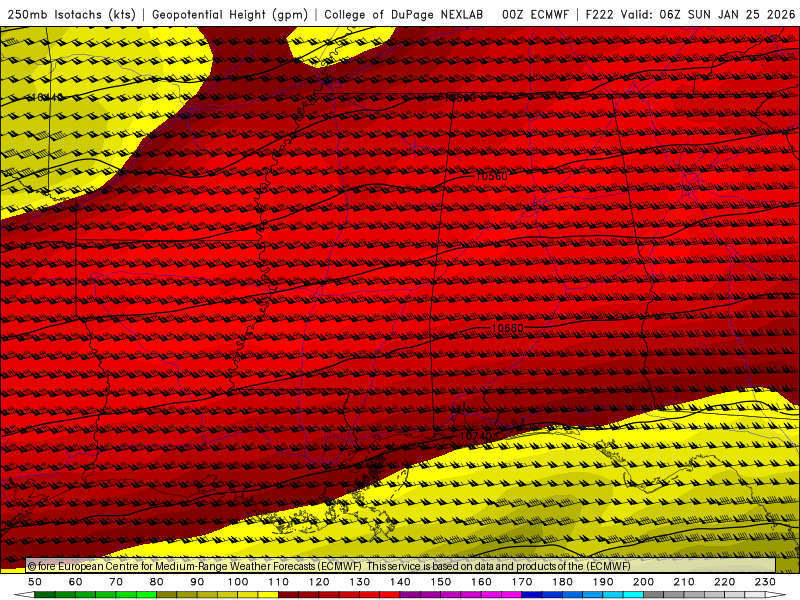Click the 170 value on the color scale
The image size is (800, 600).
pyautogui.click(x=522, y=582)
